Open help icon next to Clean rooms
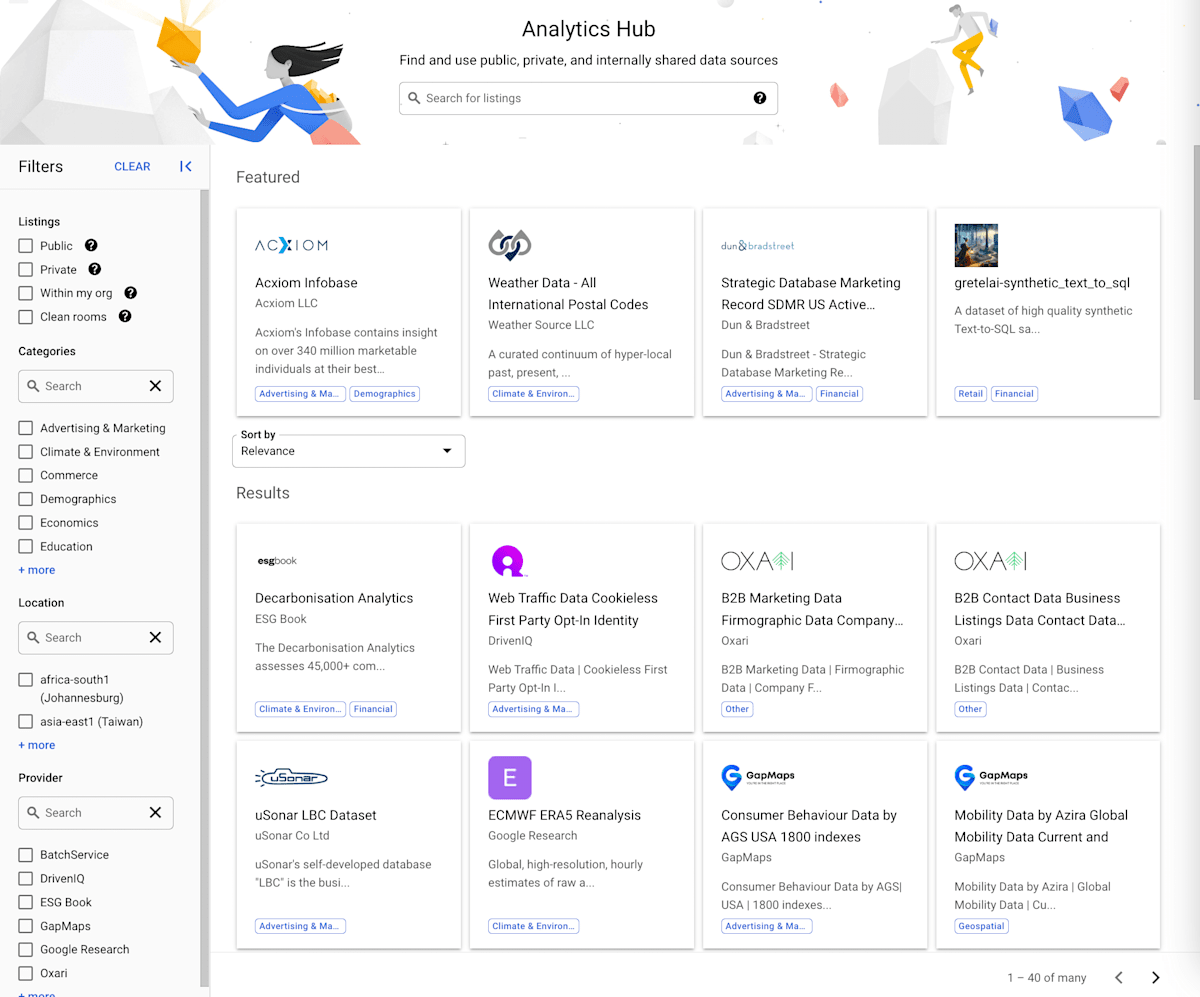The height and width of the screenshot is (997, 1200). pyautogui.click(x=125, y=316)
